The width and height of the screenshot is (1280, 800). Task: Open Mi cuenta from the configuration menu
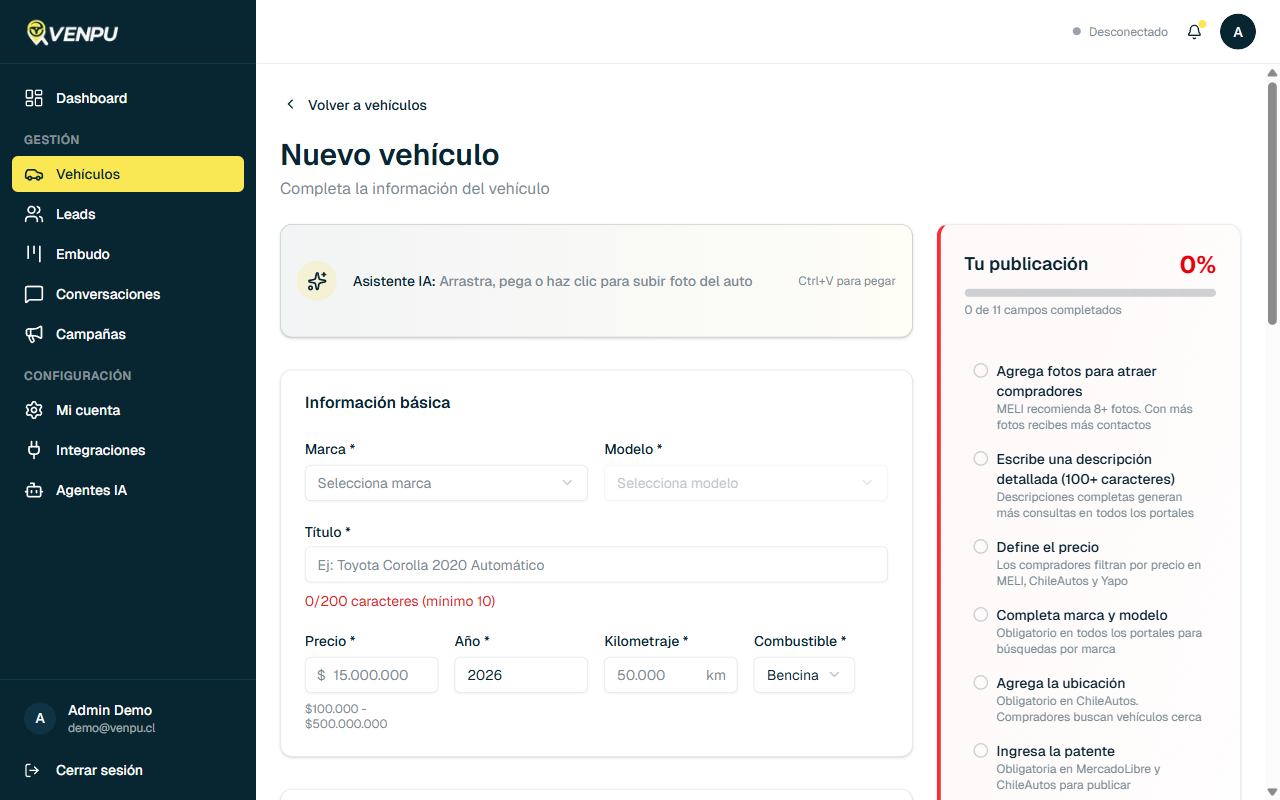coord(89,410)
